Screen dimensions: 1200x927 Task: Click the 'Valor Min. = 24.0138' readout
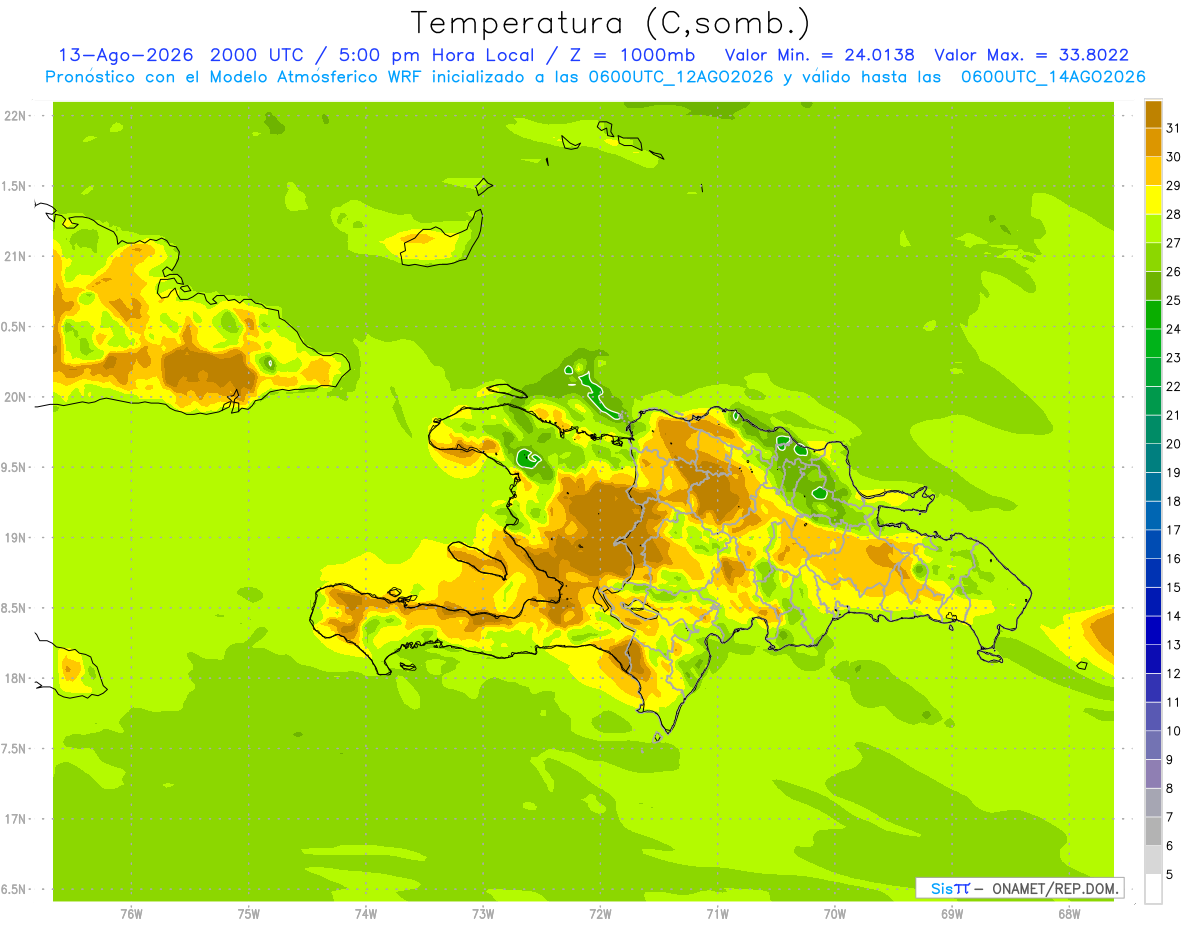point(821,55)
